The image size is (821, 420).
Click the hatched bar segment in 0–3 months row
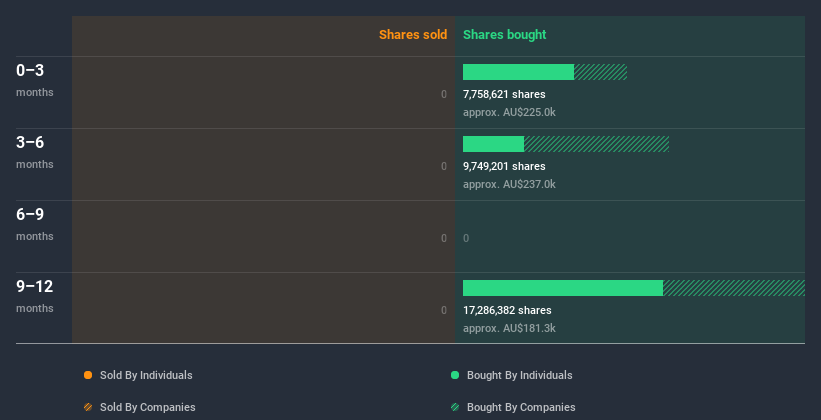coord(601,72)
